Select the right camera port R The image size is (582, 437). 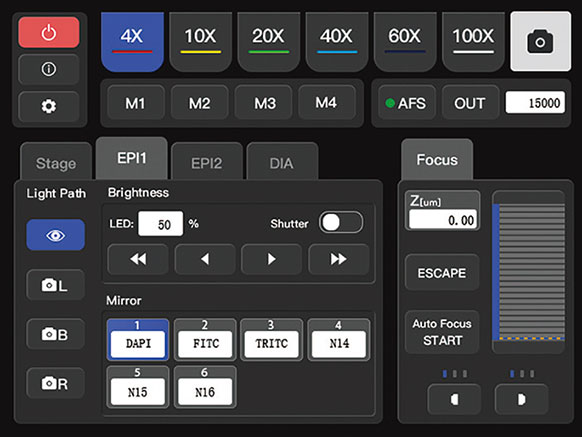[55, 383]
